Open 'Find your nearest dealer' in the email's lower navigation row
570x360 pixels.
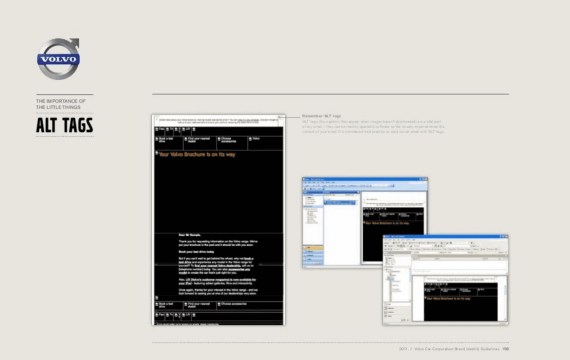200,305
